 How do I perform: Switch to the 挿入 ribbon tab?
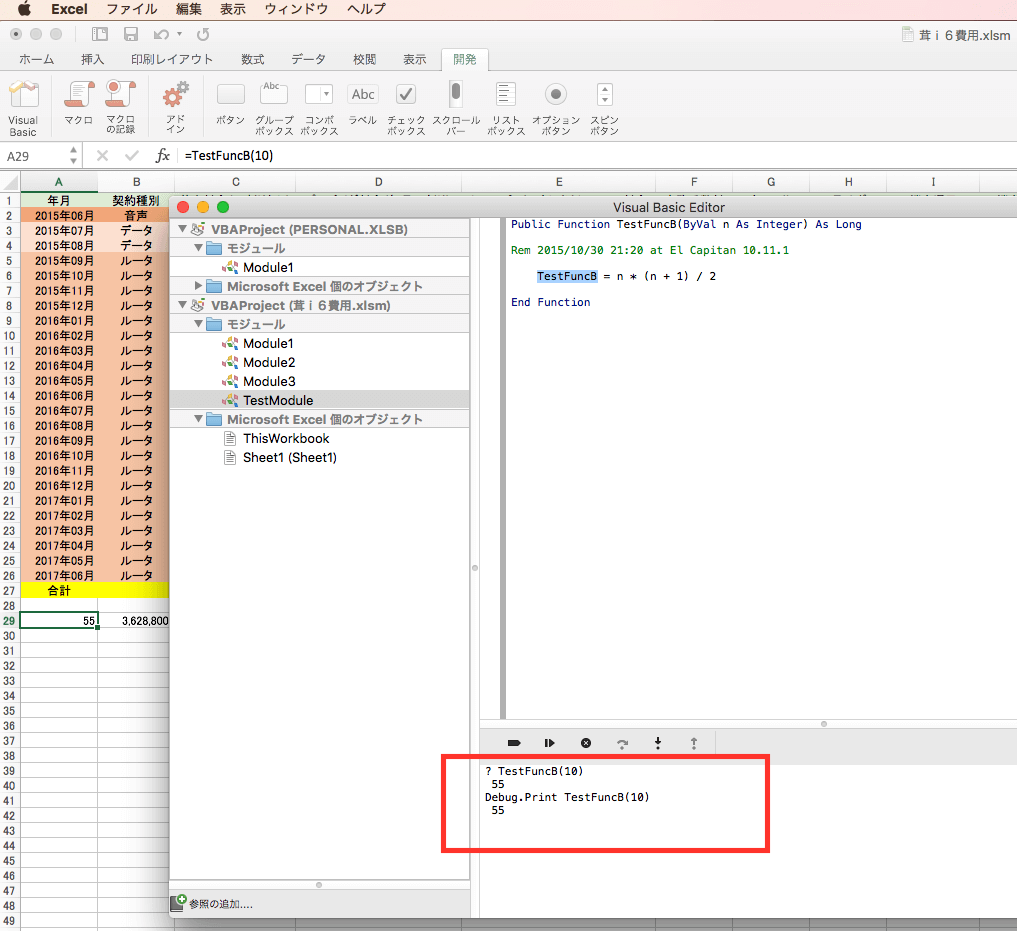tap(93, 59)
